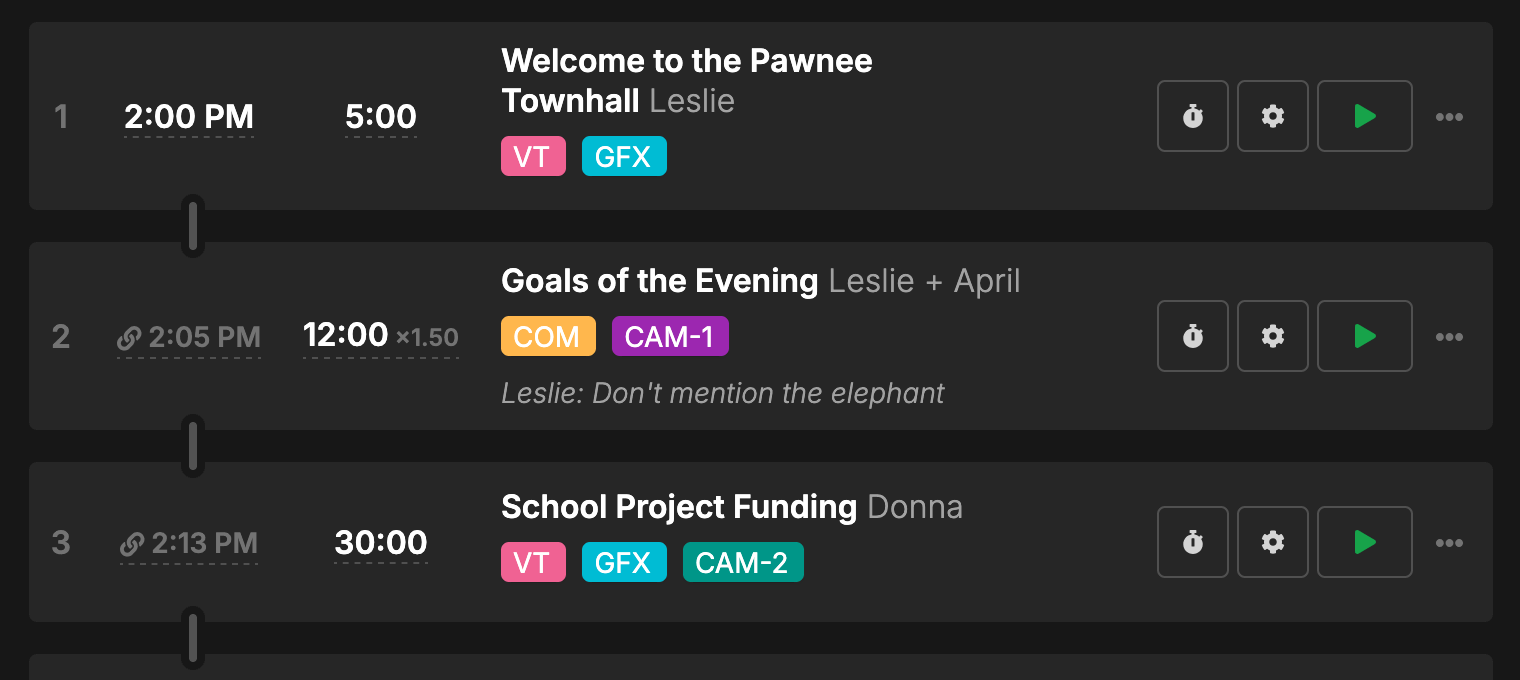Open gear settings for Goals of the Evening

pos(1272,336)
